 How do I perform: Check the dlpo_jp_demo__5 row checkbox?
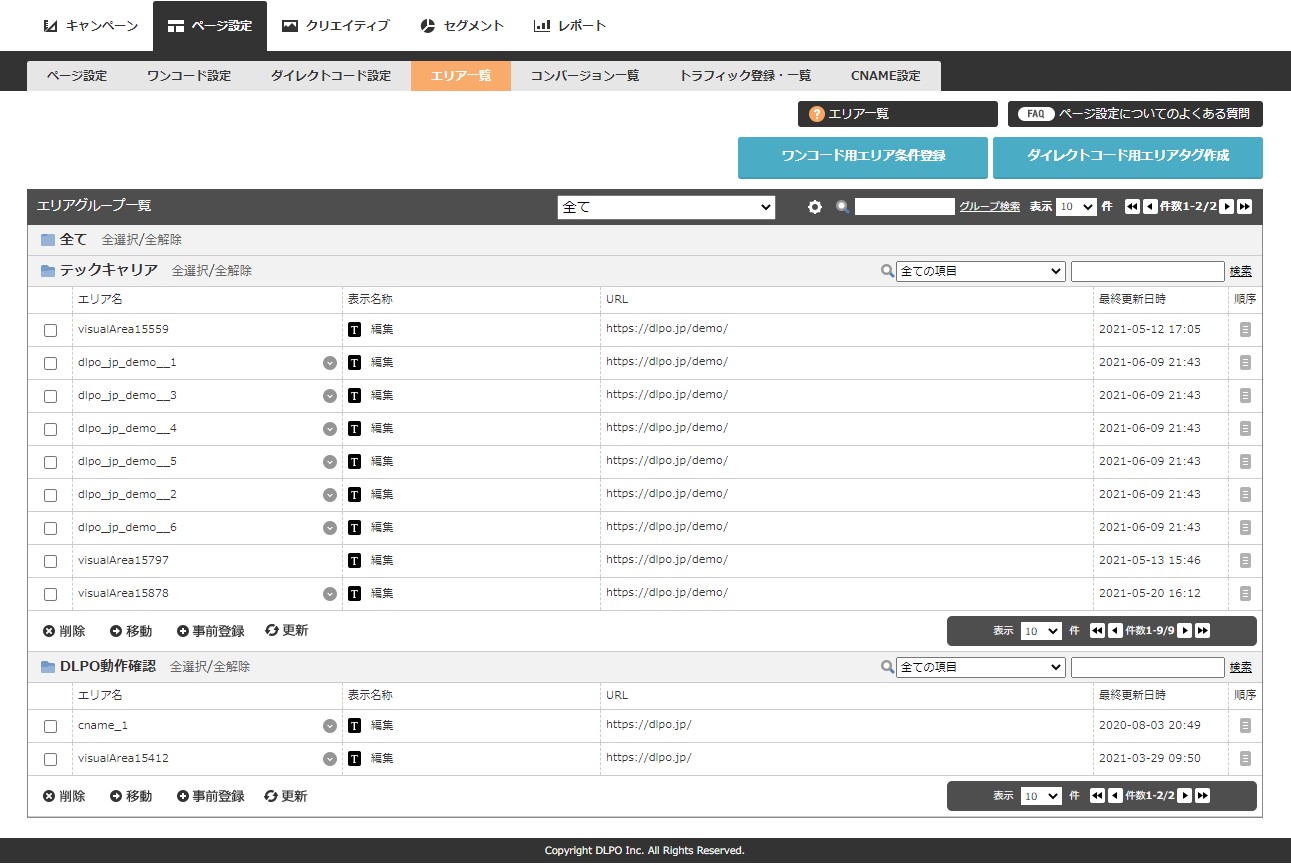(51, 462)
